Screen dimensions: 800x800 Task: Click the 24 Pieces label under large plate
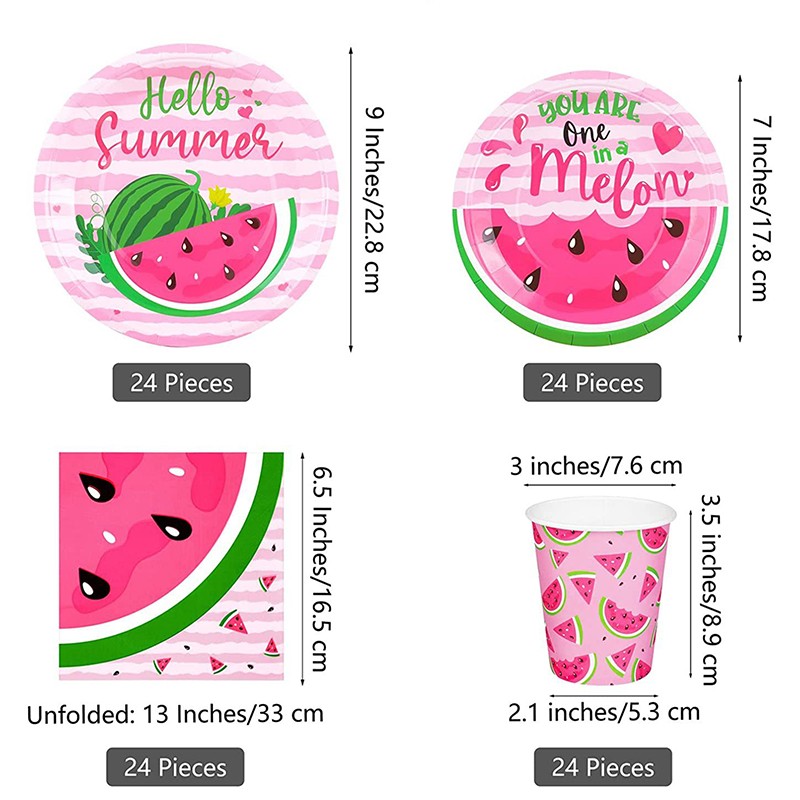click(x=182, y=383)
